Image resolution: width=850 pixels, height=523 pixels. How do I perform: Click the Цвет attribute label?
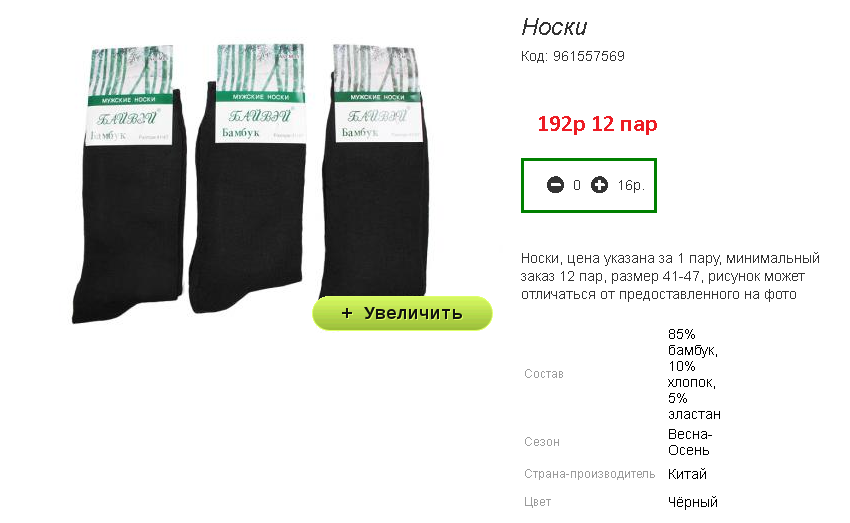[537, 502]
